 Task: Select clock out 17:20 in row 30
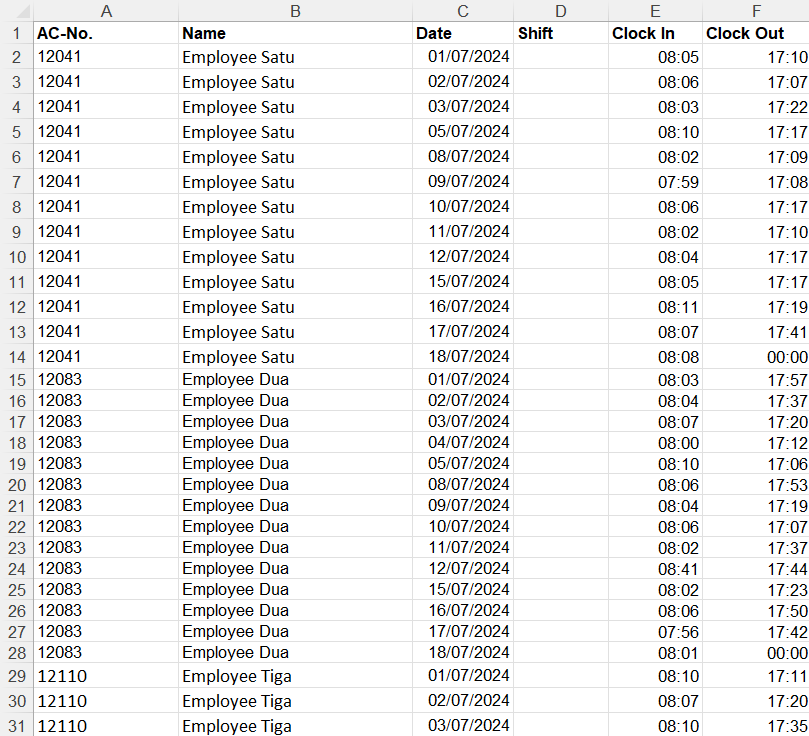coord(756,700)
